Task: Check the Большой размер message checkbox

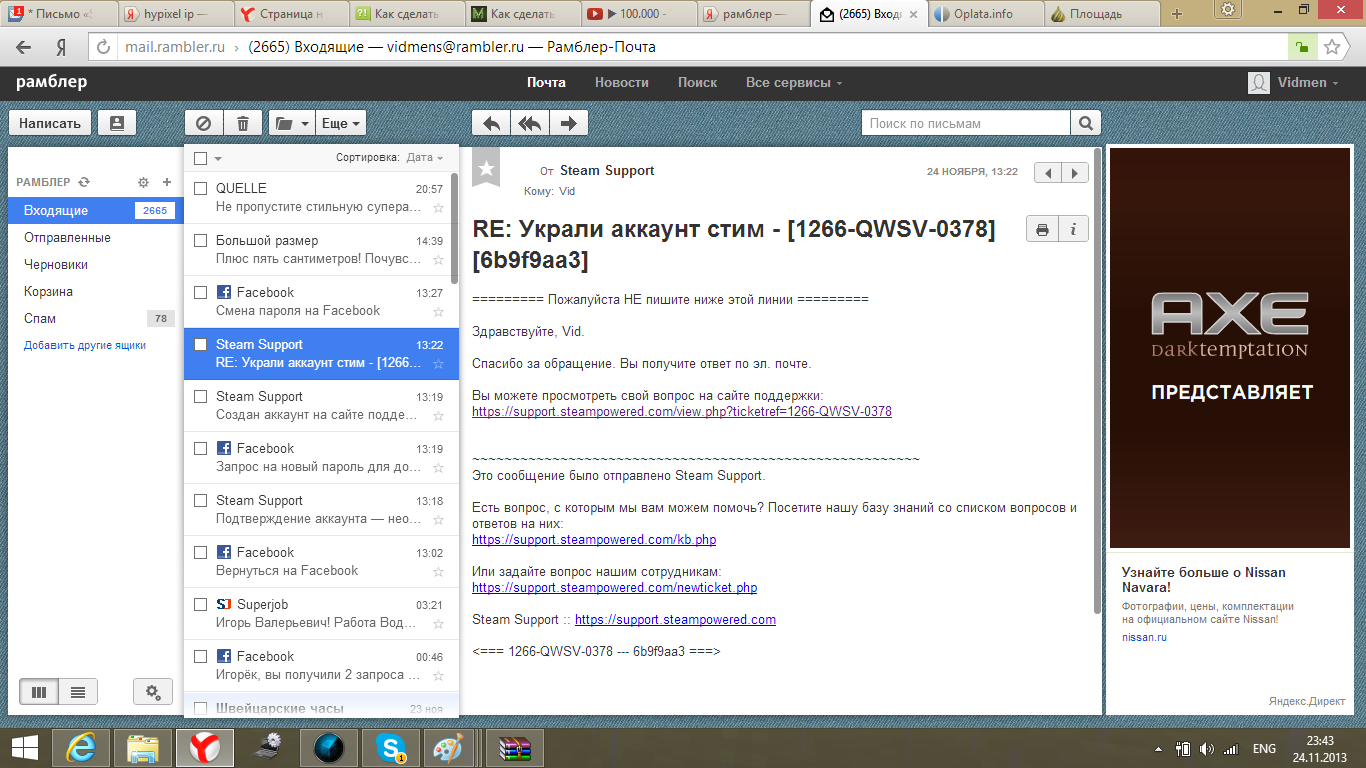Action: tap(200, 240)
